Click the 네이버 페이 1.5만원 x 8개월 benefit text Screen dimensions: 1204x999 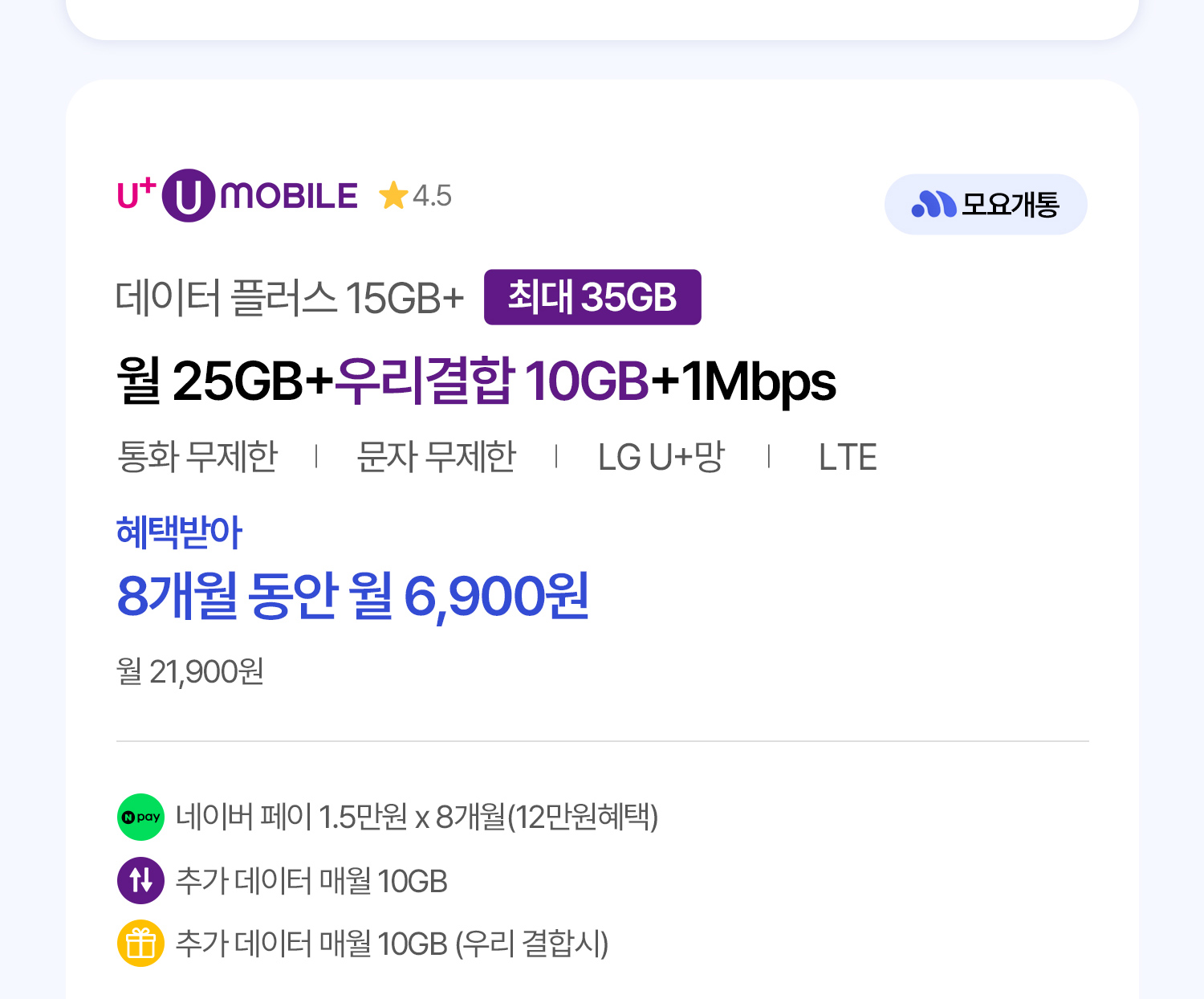[x=417, y=818]
